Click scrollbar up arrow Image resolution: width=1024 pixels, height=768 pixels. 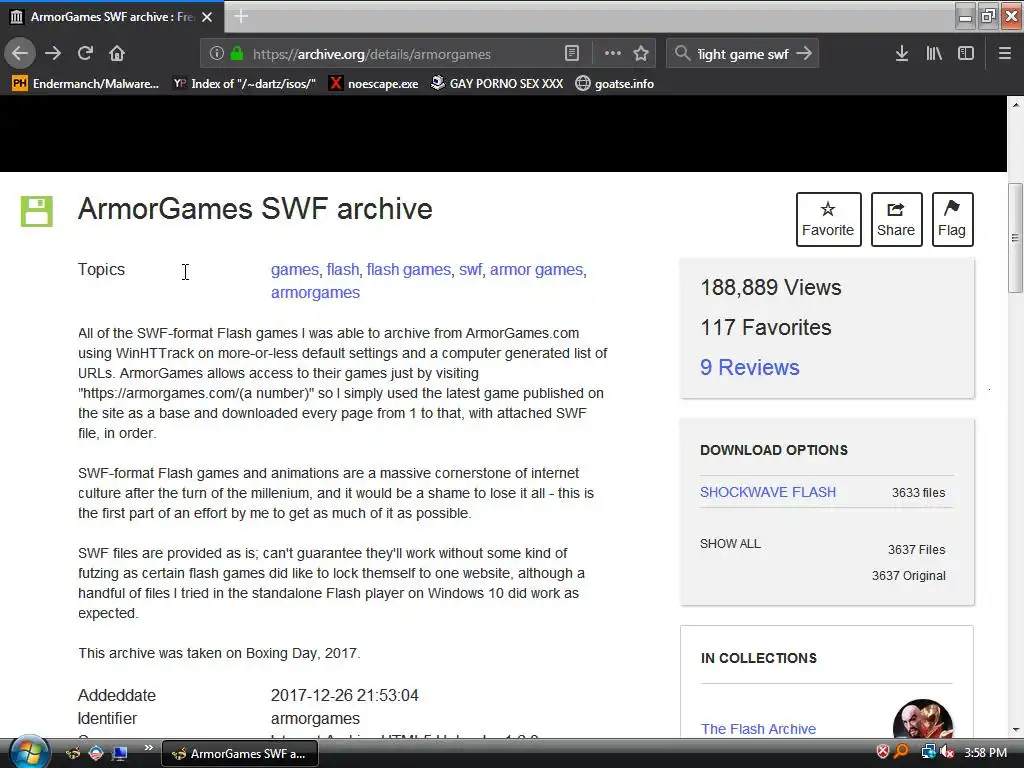(x=1016, y=104)
